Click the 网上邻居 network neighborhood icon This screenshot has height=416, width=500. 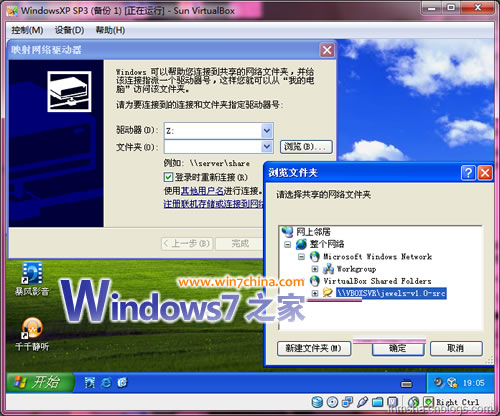coord(287,231)
